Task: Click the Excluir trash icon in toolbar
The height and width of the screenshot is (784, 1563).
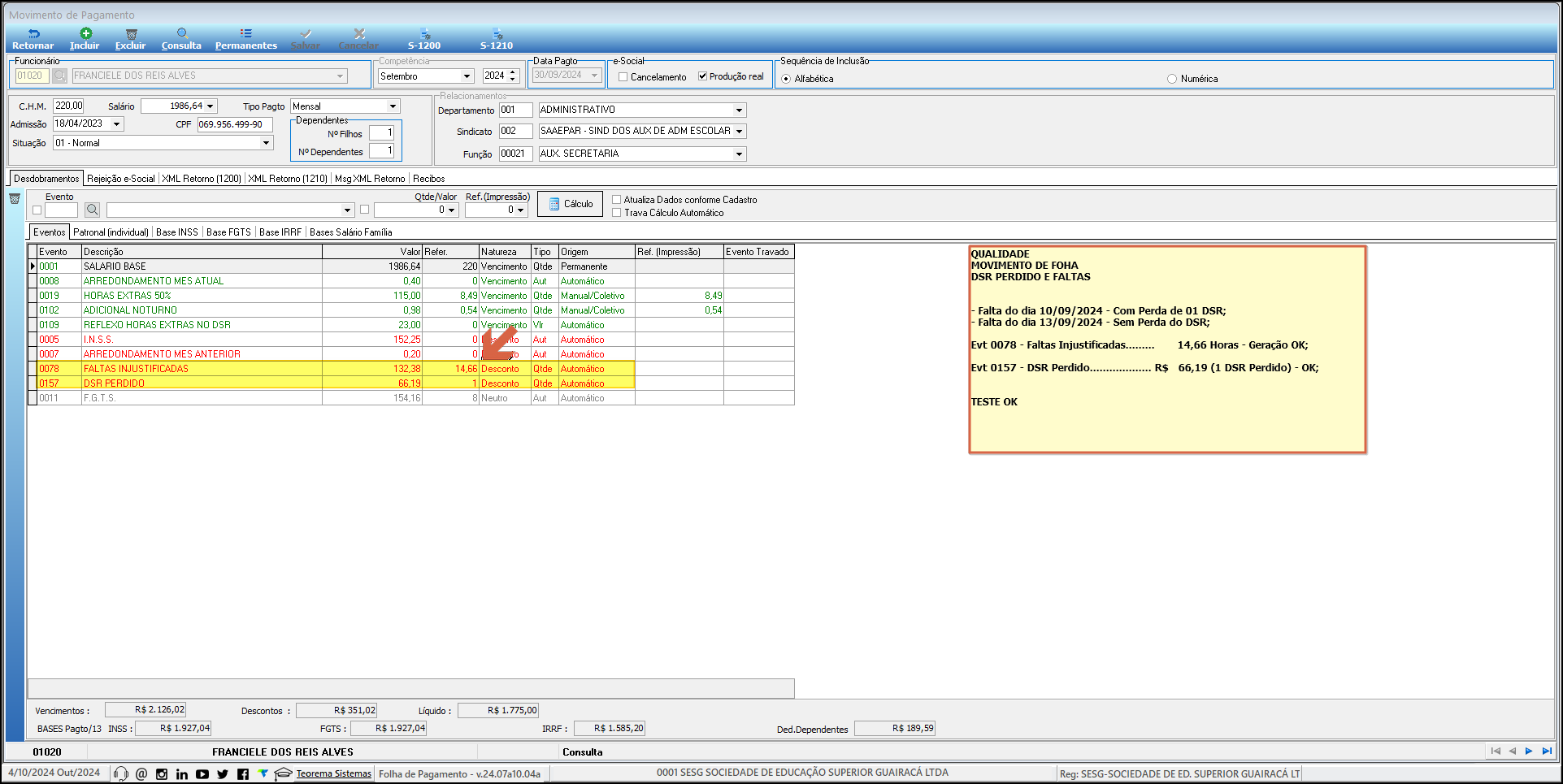Action: 131,34
